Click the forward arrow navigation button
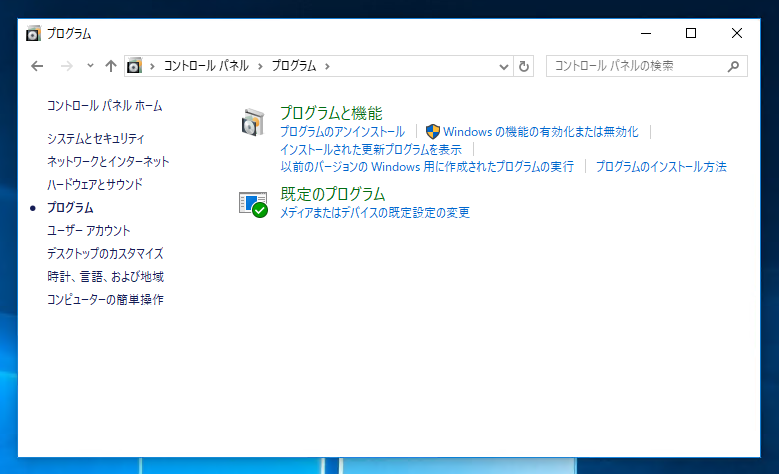This screenshot has width=779, height=474. 67,66
